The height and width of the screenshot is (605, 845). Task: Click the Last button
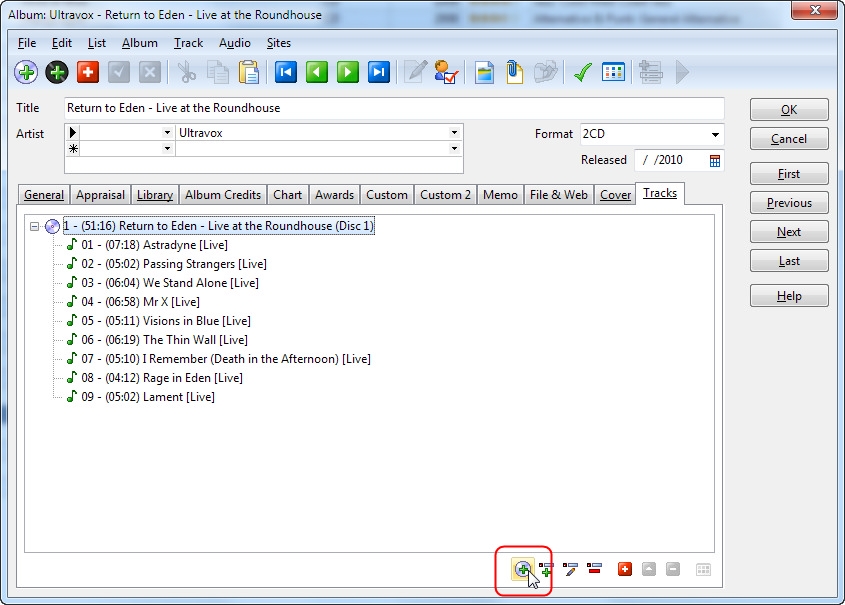pos(789,261)
